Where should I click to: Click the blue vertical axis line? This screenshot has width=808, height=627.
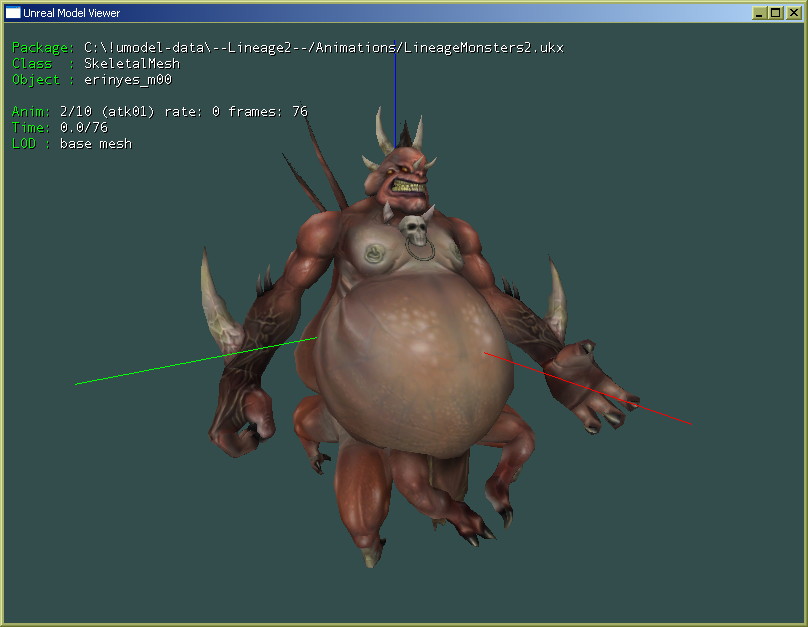[395, 93]
